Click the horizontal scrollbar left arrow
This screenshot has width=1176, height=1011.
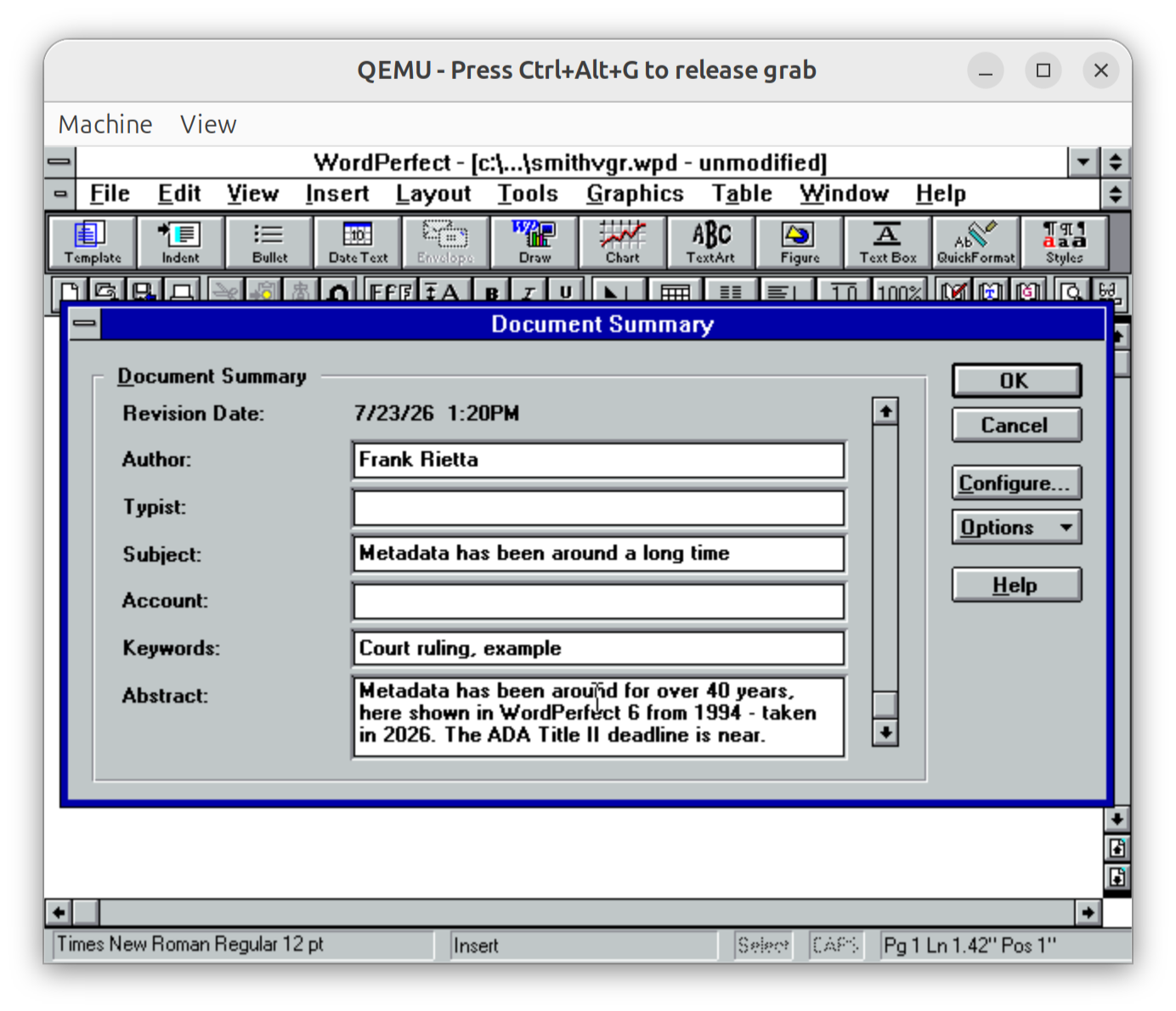click(x=58, y=912)
